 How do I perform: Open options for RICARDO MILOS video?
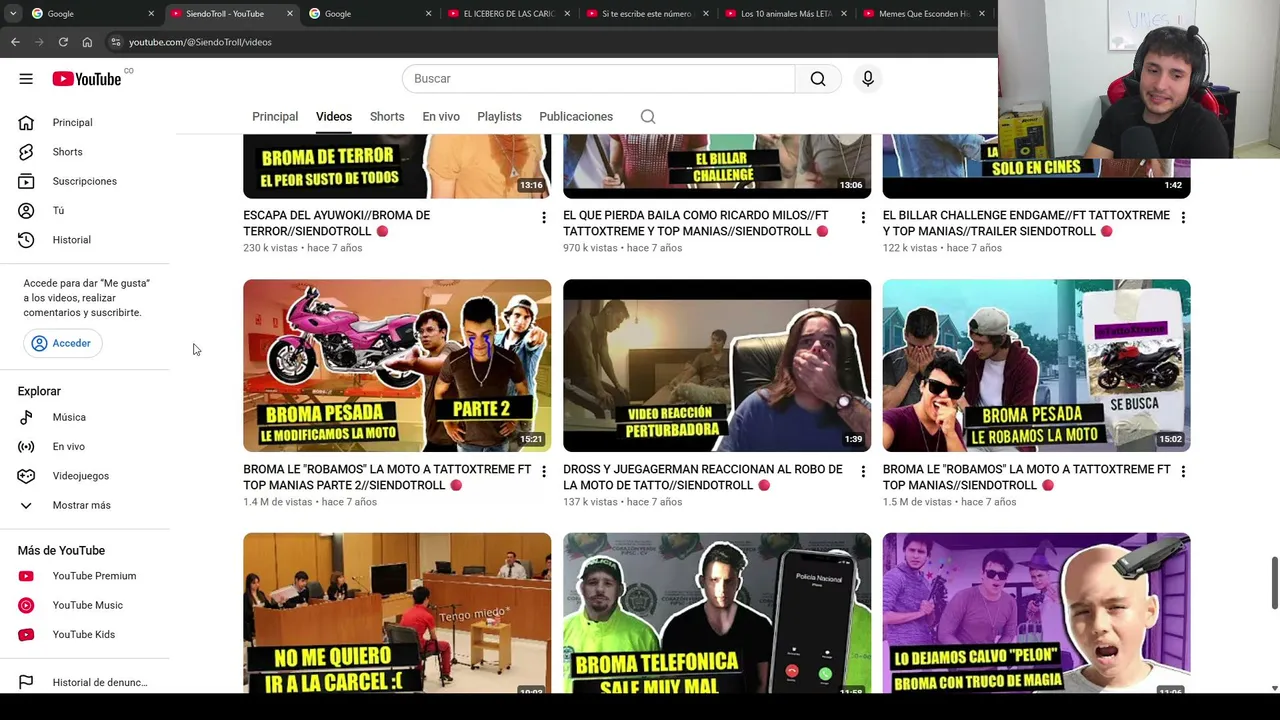click(x=864, y=217)
